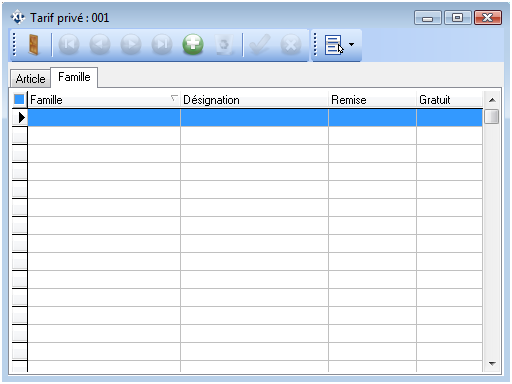Click scrollbar down arrow

[492, 364]
